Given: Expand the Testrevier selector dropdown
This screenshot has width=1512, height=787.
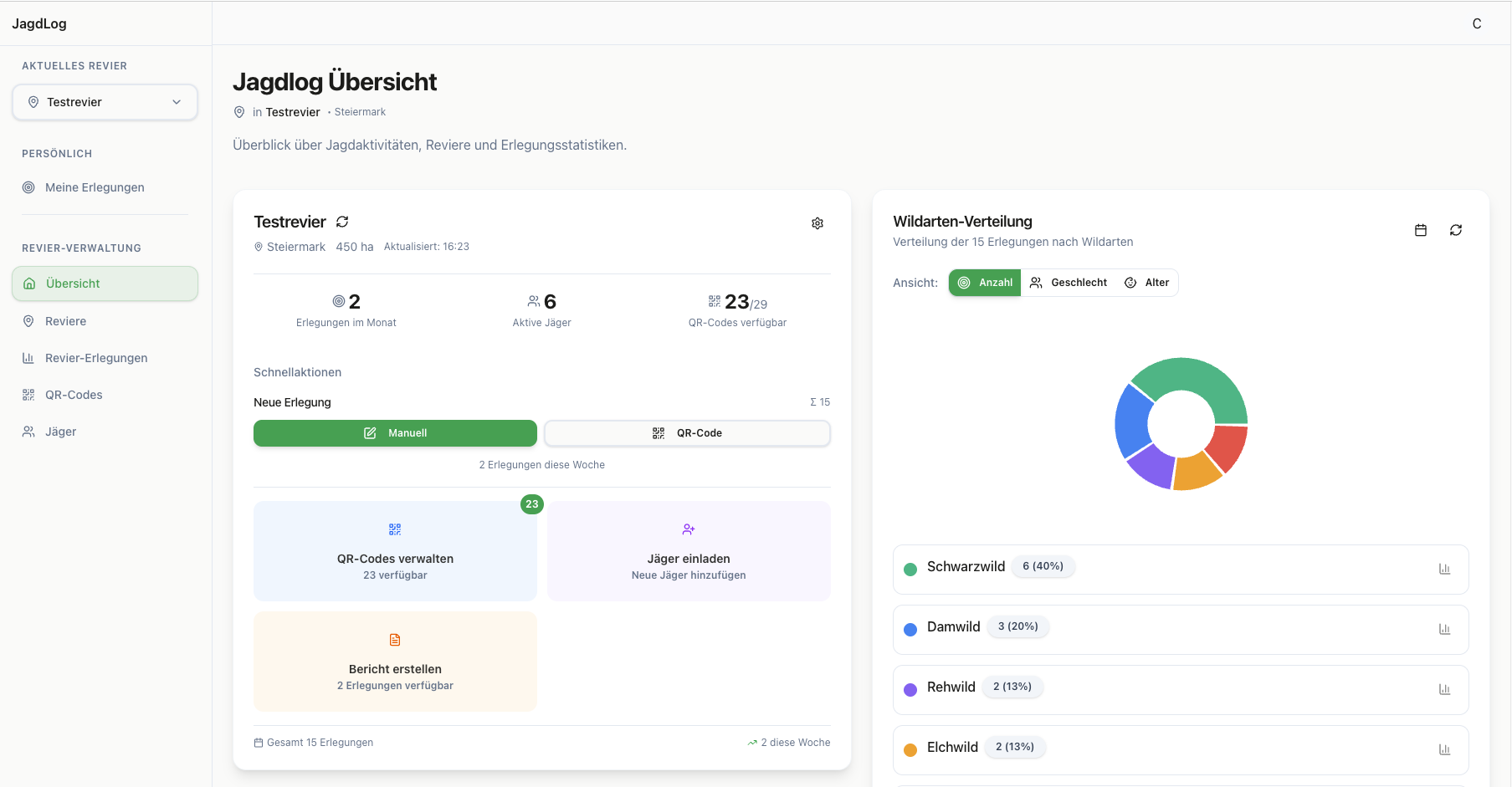Looking at the screenshot, I should [105, 102].
